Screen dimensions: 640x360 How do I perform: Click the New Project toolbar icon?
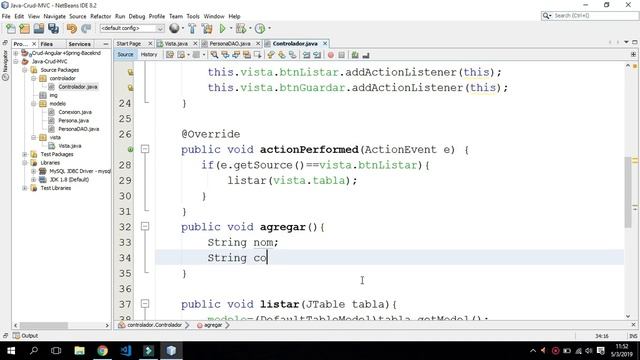(x=24, y=28)
